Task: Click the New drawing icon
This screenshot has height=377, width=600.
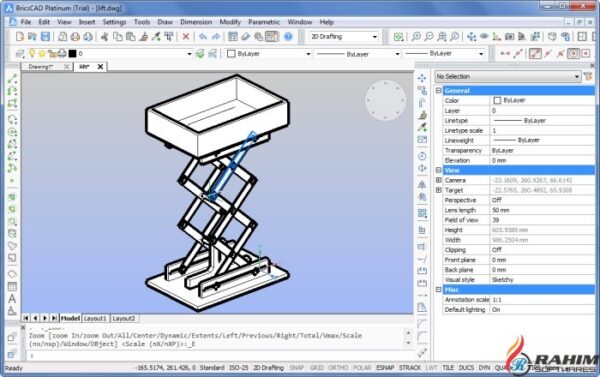Action: (x=20, y=37)
